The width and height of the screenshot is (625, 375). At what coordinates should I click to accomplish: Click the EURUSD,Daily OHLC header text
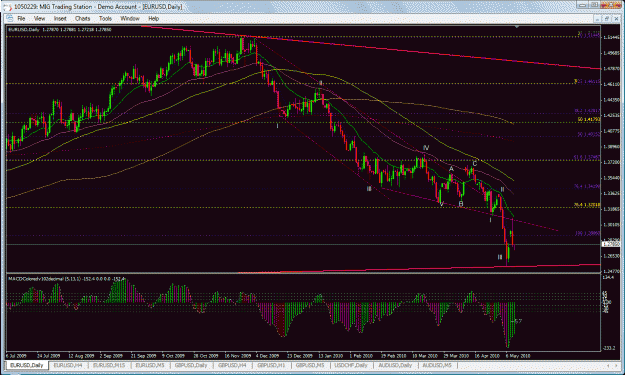point(60,29)
